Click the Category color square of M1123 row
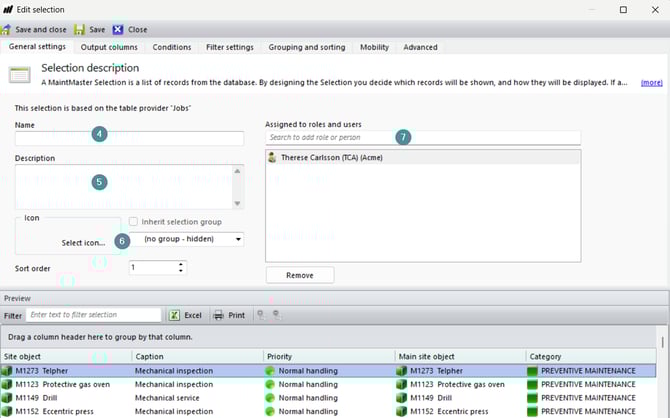The width and height of the screenshot is (670, 418). tap(532, 384)
